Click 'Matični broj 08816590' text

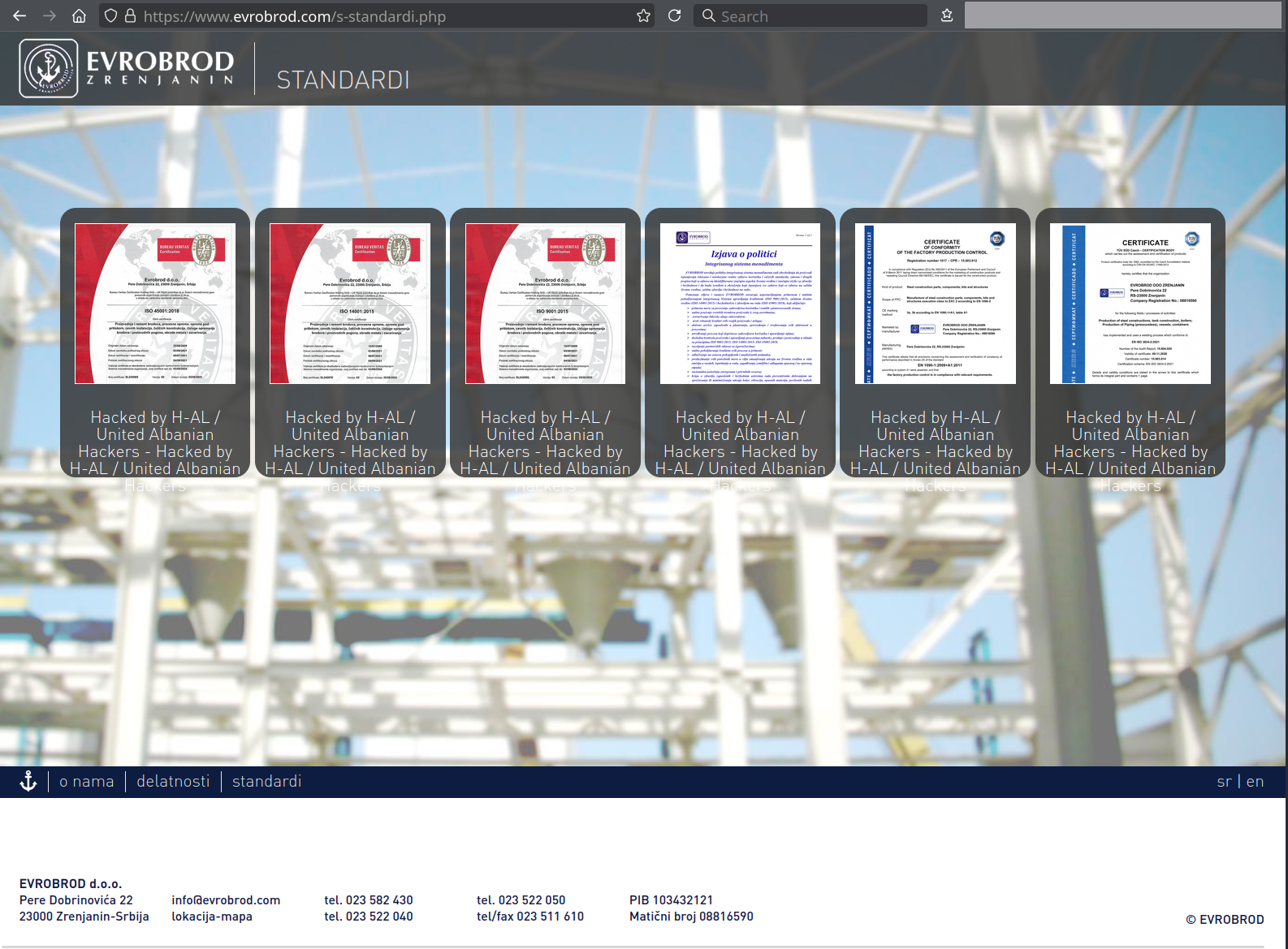691,917
